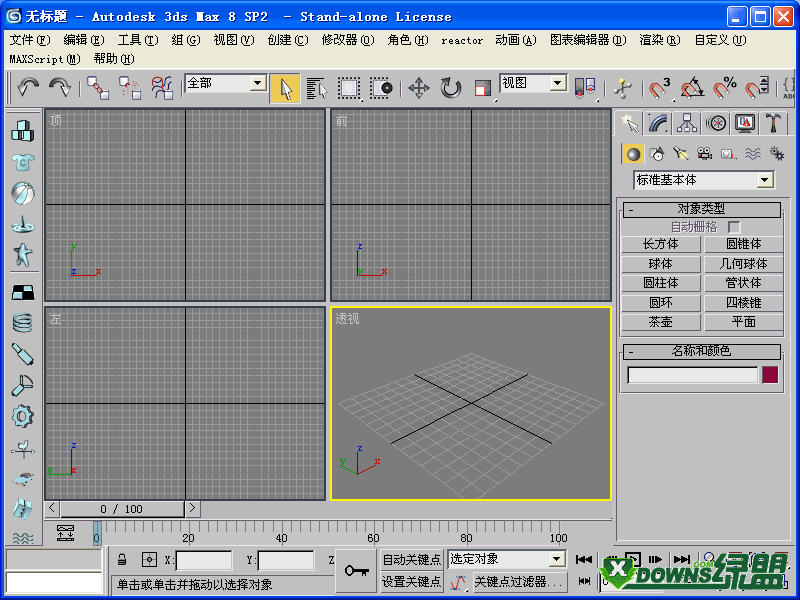Select Helpers category icon
This screenshot has height=600, width=800.
tap(729, 154)
